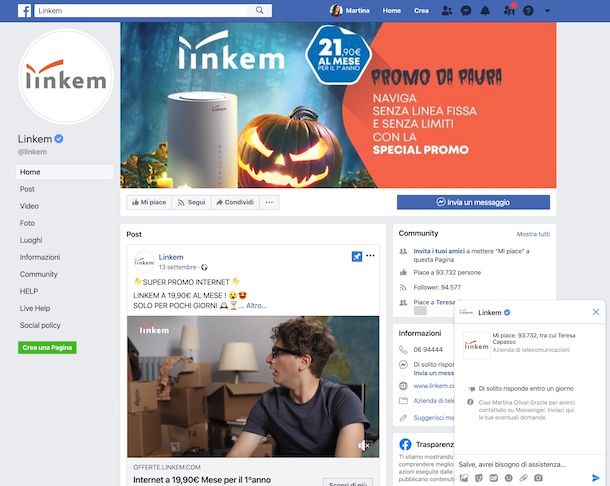Click Piace a 93.732 persone text
The width and height of the screenshot is (610, 486).
coord(447,272)
